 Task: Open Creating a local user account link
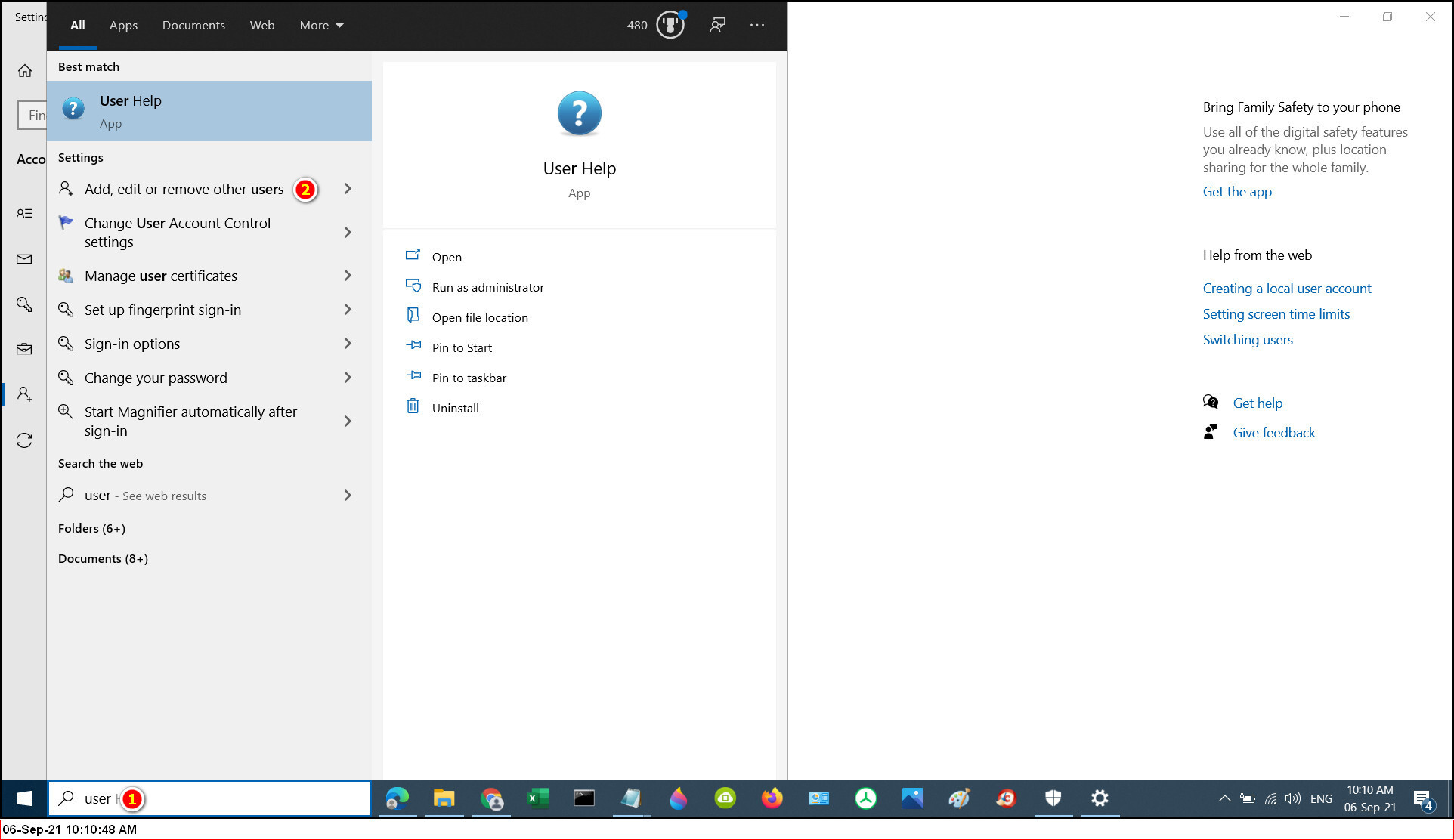1286,289
